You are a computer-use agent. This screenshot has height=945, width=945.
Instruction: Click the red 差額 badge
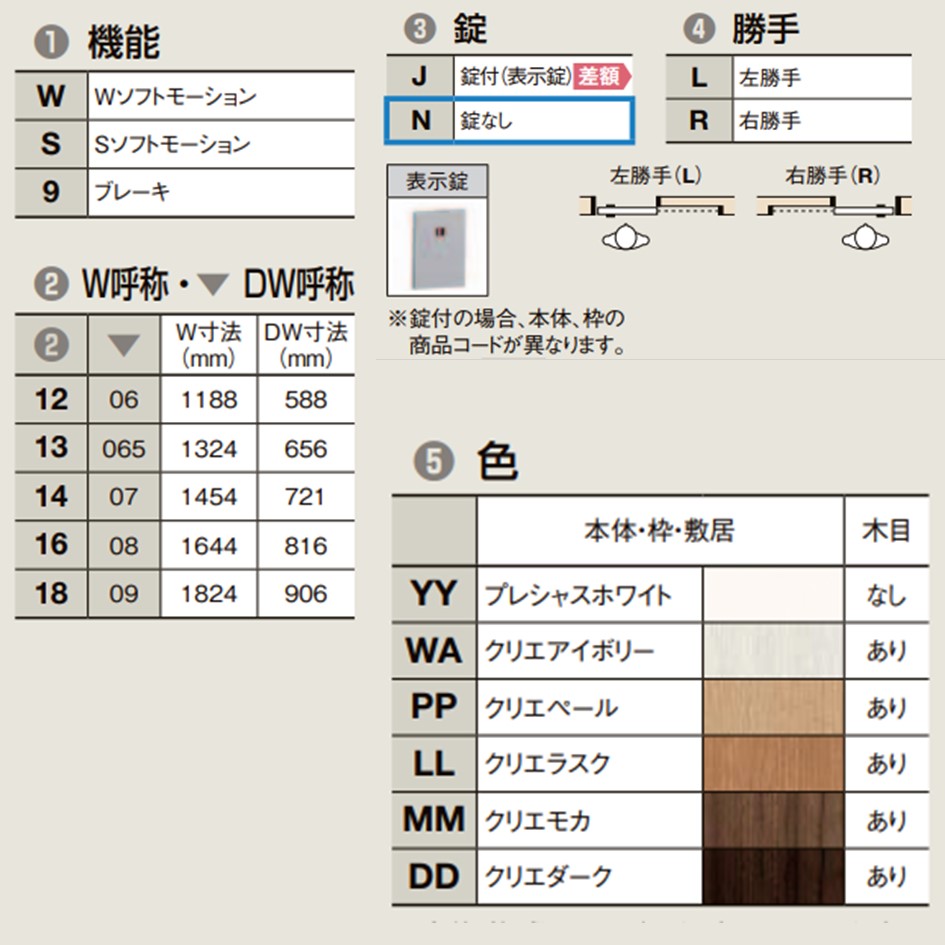coord(601,77)
